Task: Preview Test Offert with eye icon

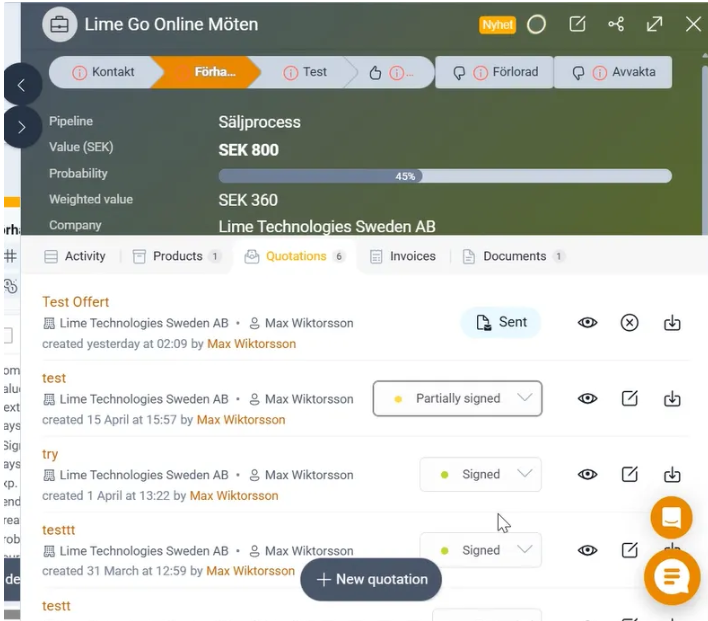Action: [587, 322]
